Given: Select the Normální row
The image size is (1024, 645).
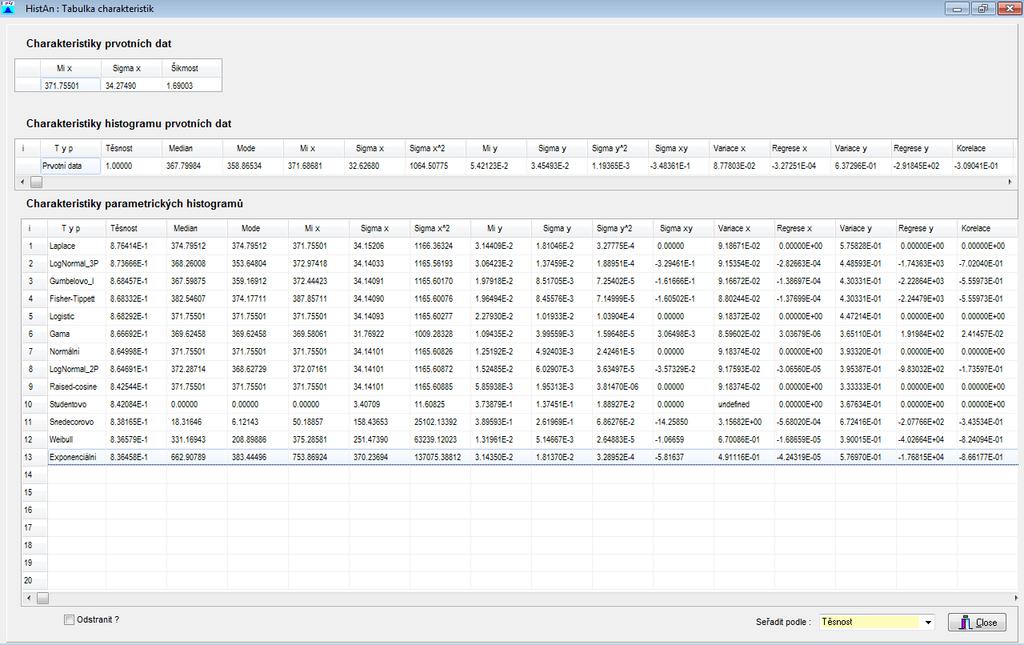Looking at the screenshot, I should point(520,352).
